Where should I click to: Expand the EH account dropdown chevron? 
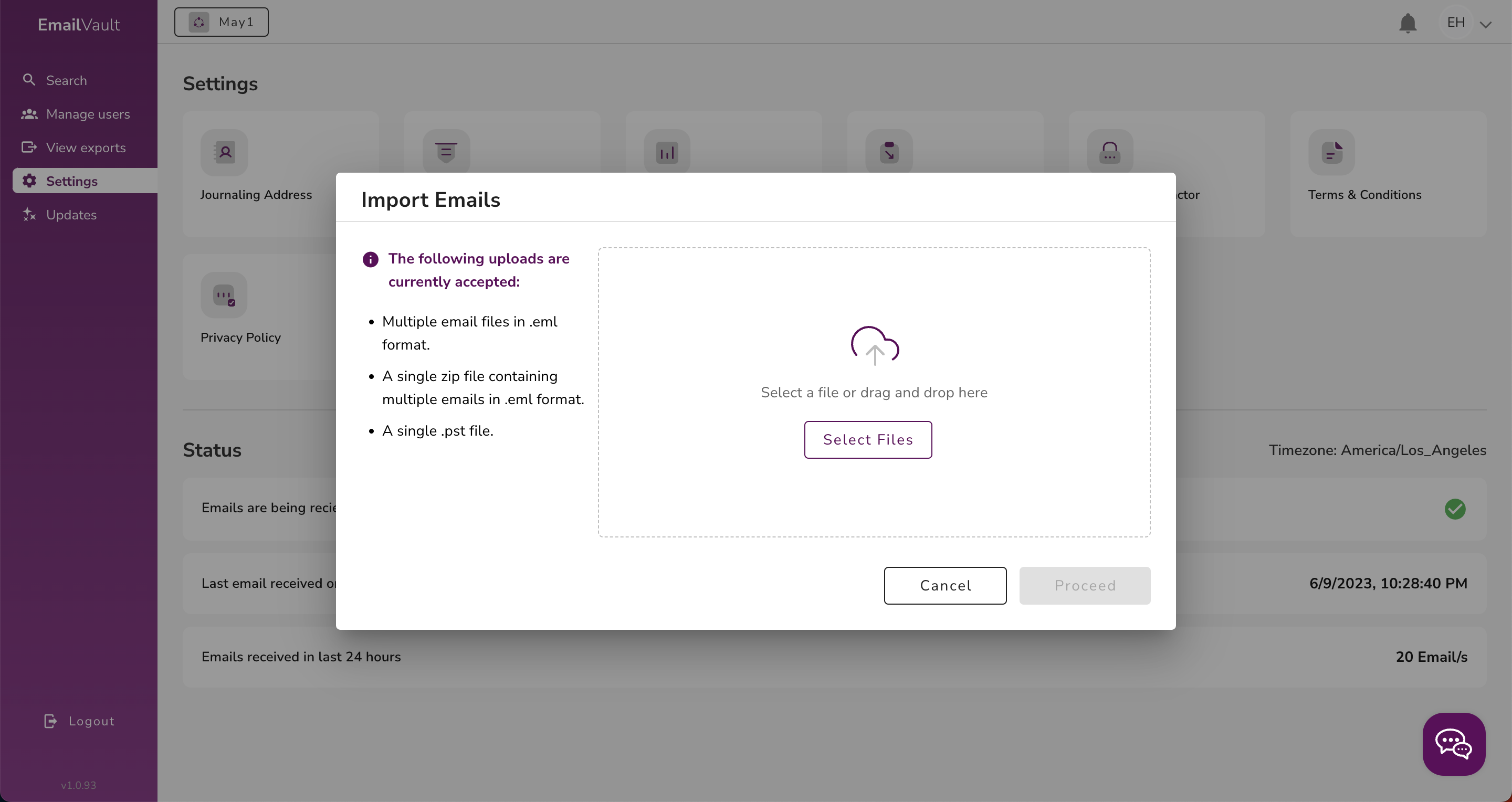click(x=1486, y=25)
